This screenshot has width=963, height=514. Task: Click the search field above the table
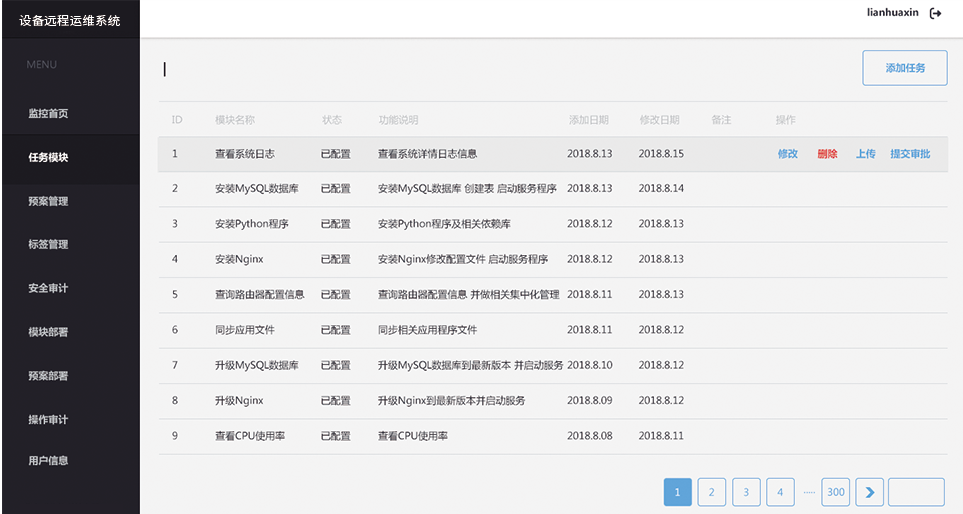[x=500, y=69]
